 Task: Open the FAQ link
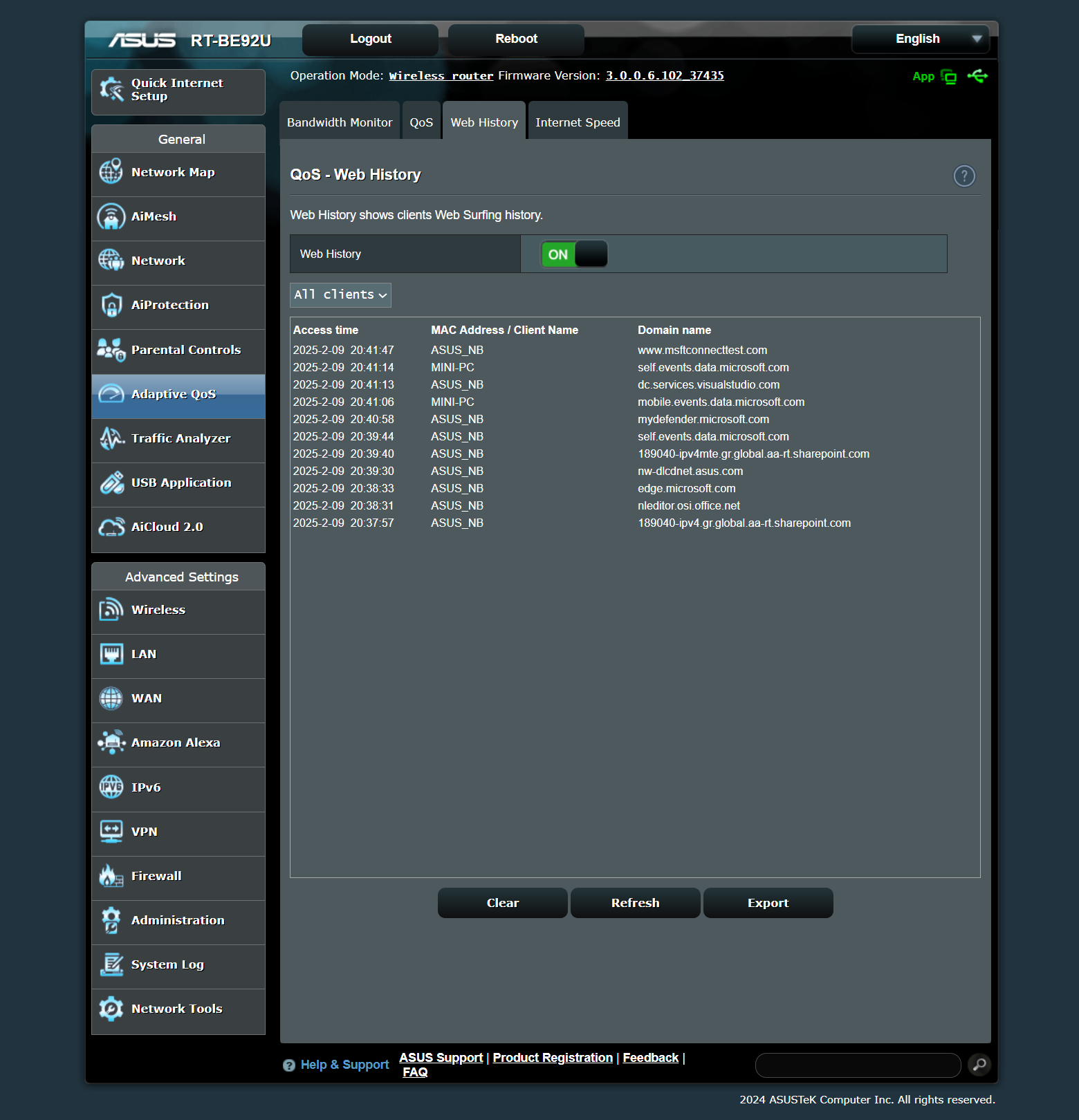tap(415, 1072)
